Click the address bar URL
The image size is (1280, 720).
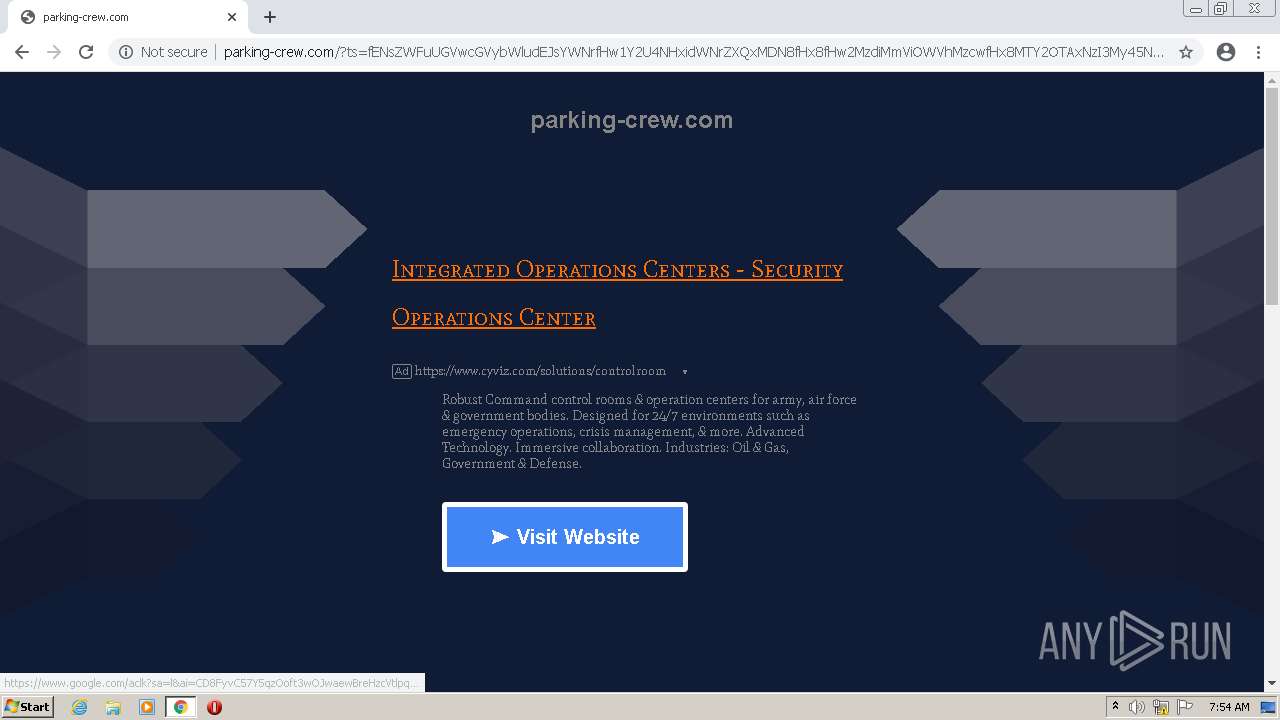click(x=693, y=52)
